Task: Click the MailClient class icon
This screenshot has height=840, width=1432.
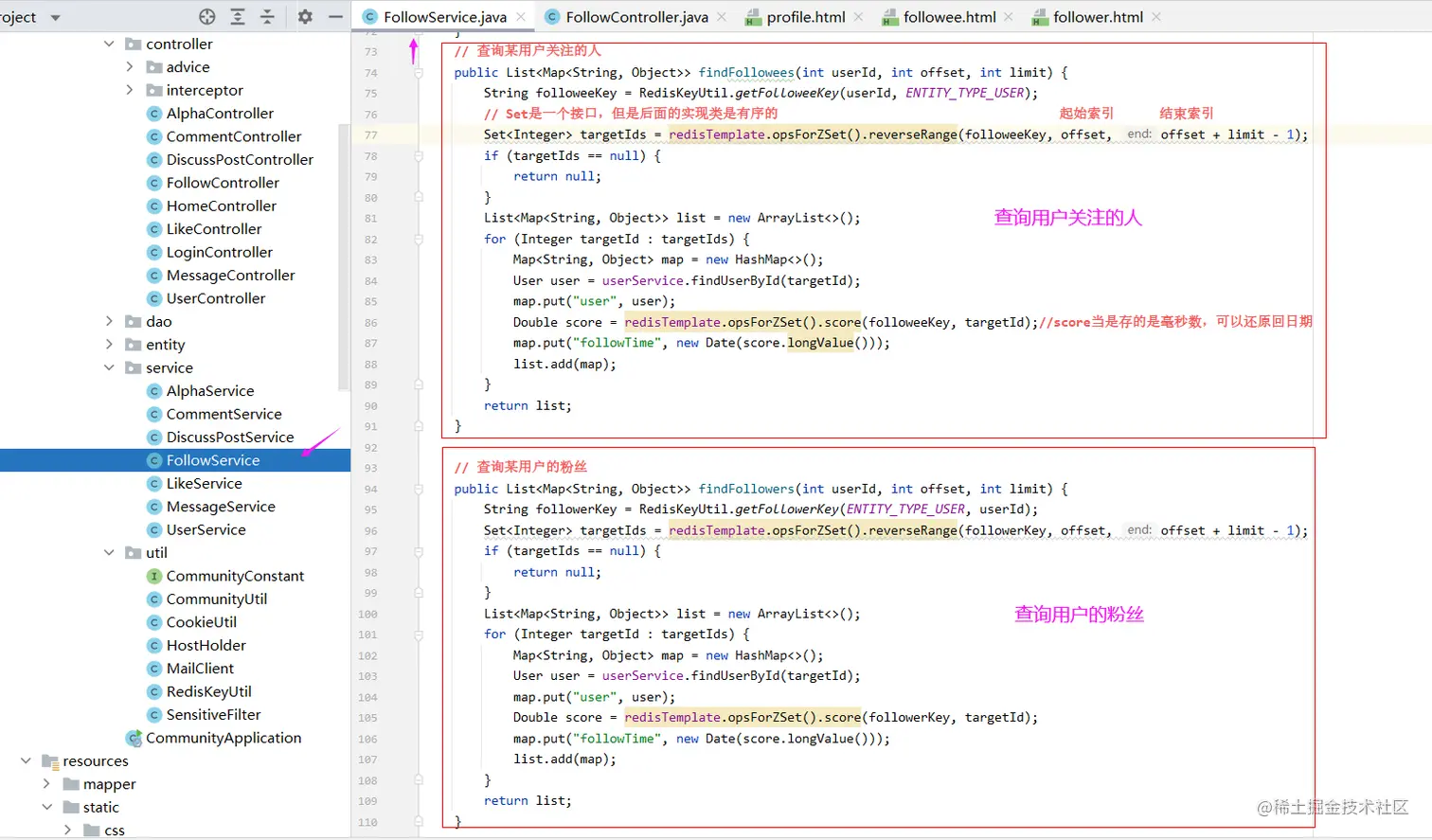Action: click(x=154, y=669)
